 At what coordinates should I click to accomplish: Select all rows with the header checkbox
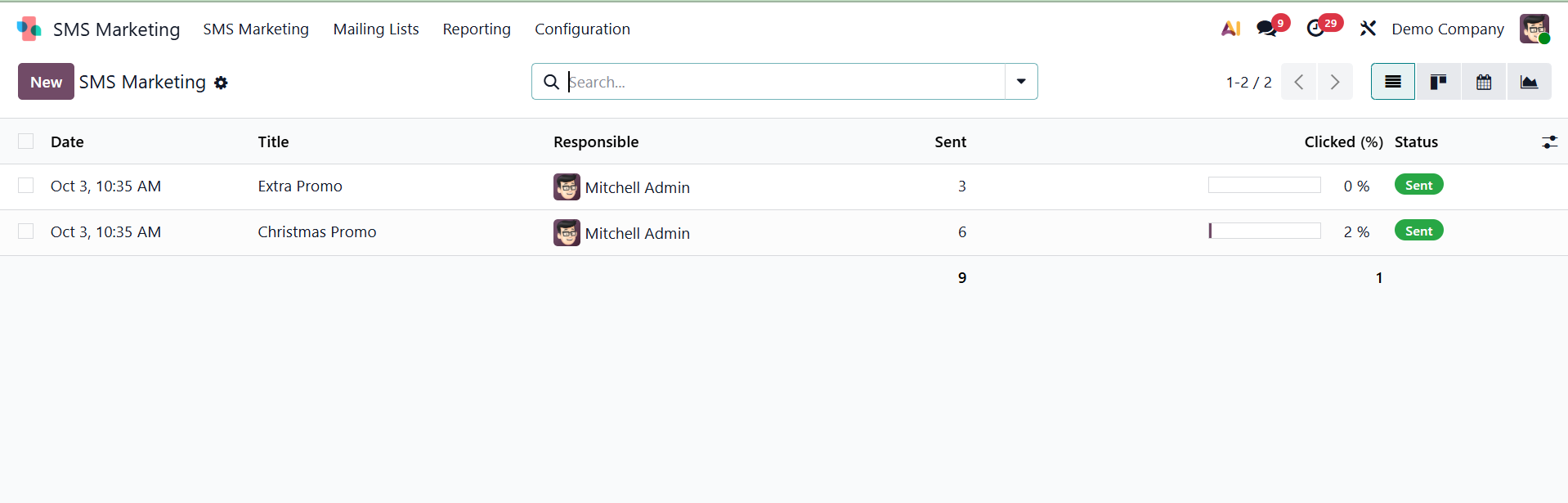pos(26,141)
